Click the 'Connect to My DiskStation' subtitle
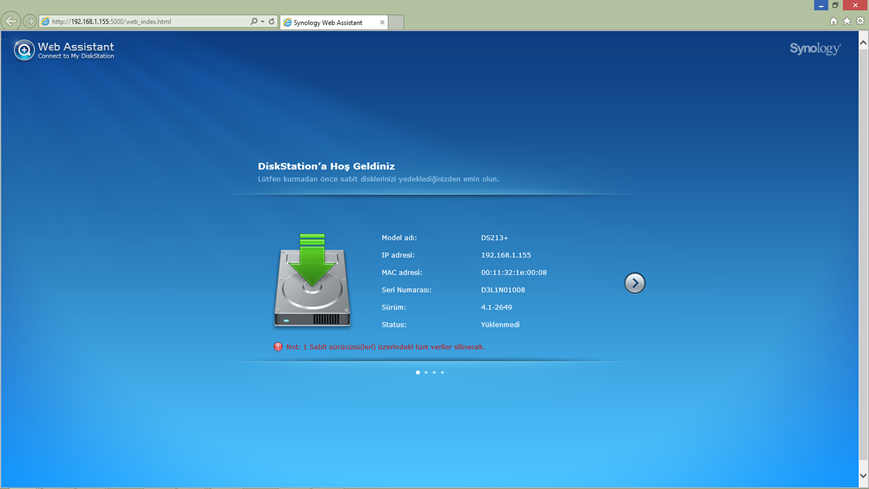The height and width of the screenshot is (489, 869). [x=76, y=56]
